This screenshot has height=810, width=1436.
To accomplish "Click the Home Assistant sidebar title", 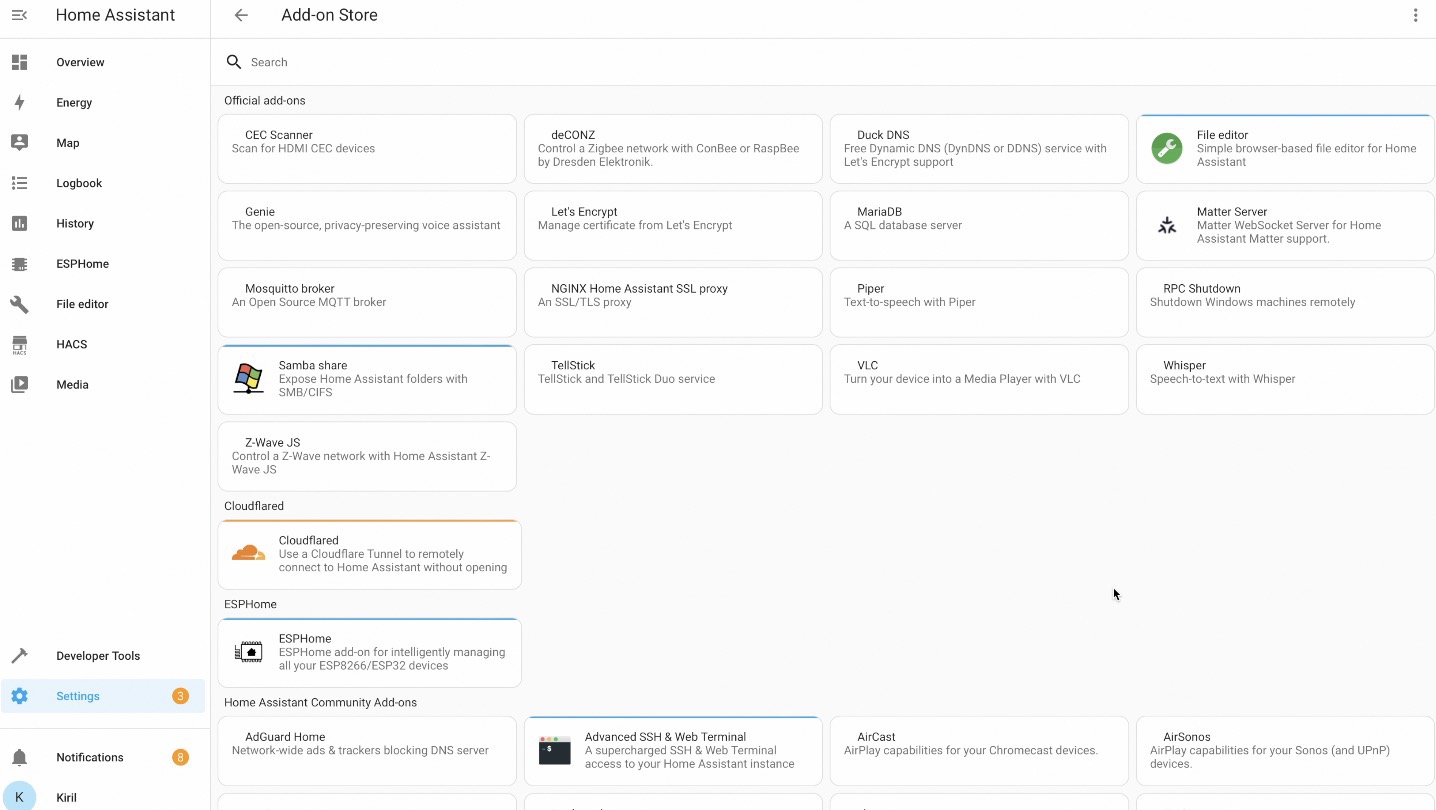I will [x=115, y=15].
